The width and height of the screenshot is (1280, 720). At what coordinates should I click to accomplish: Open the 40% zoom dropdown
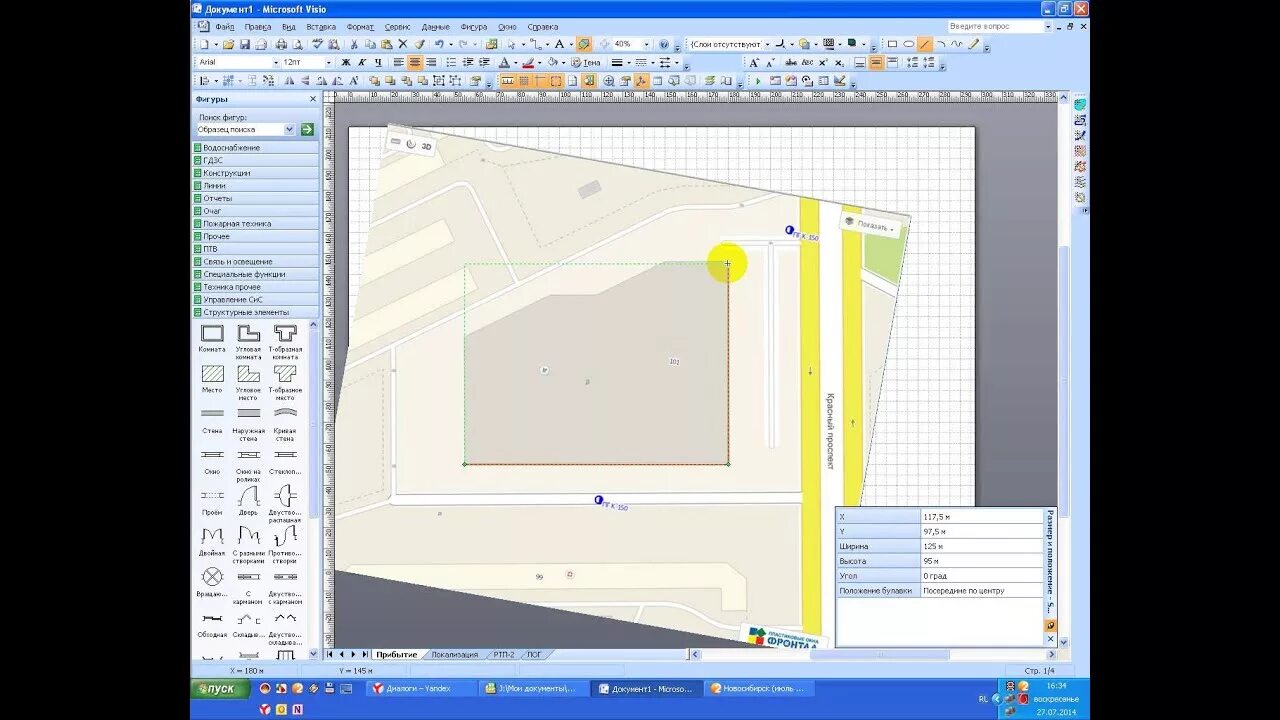[x=646, y=44]
